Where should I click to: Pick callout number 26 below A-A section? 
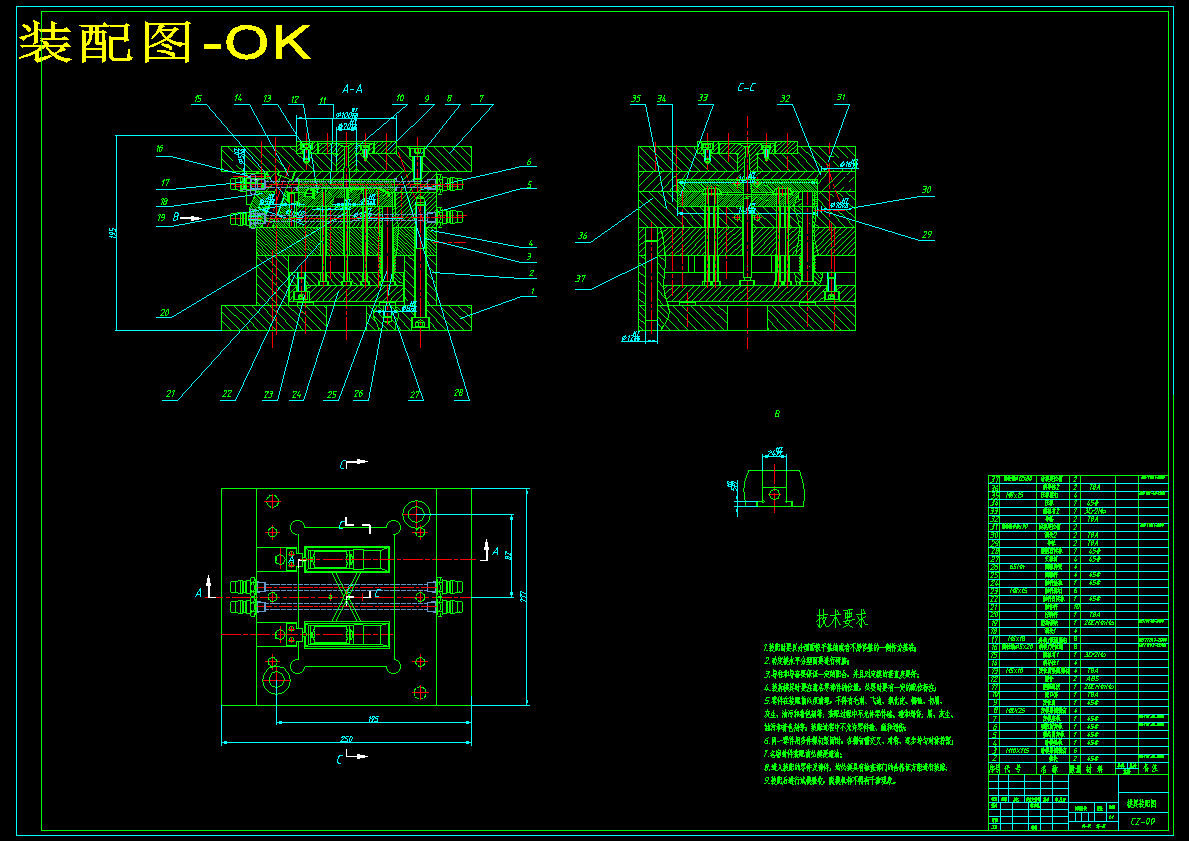(x=359, y=394)
